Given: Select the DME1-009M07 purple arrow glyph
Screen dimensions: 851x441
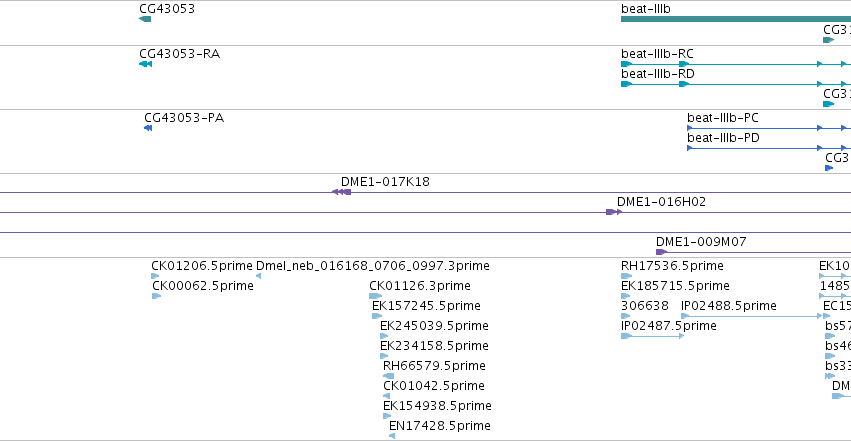Looking at the screenshot, I should click(662, 252).
